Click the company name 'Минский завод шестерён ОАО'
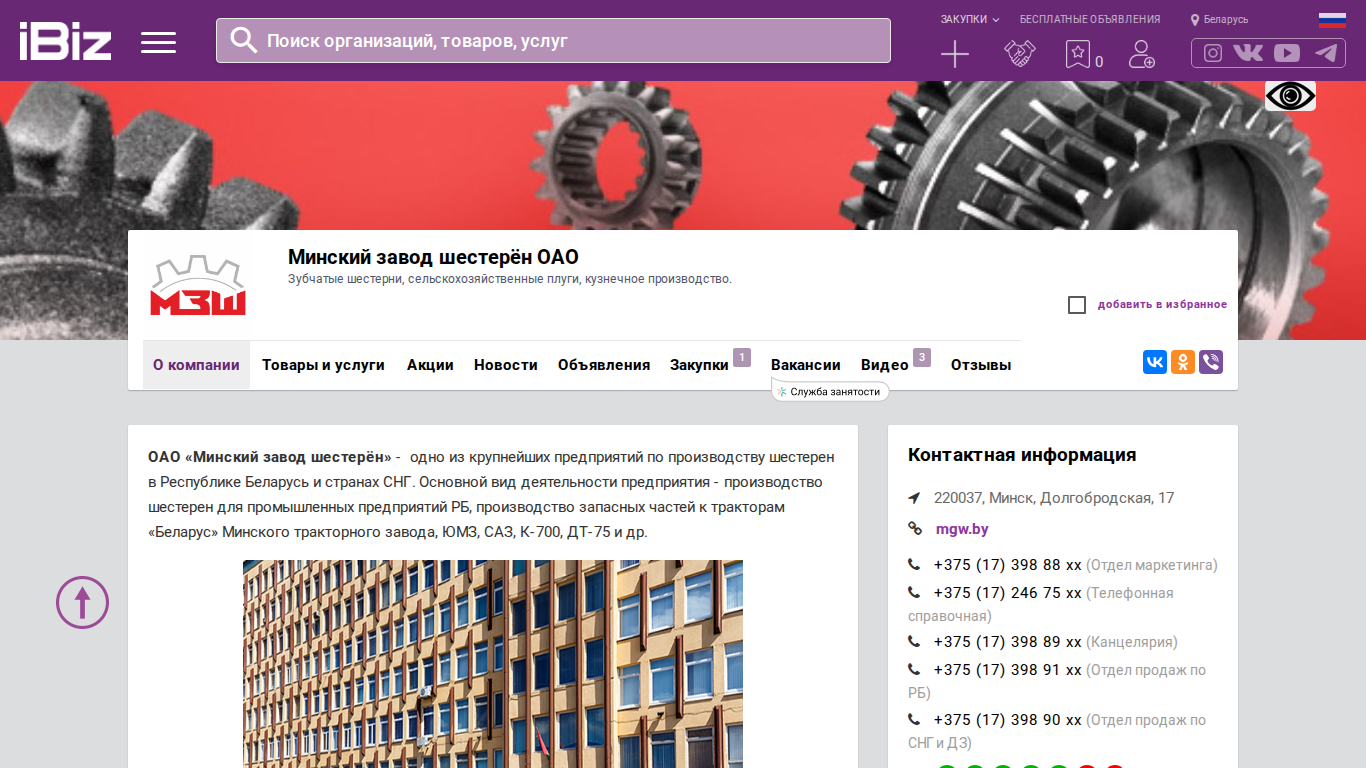 tap(433, 257)
